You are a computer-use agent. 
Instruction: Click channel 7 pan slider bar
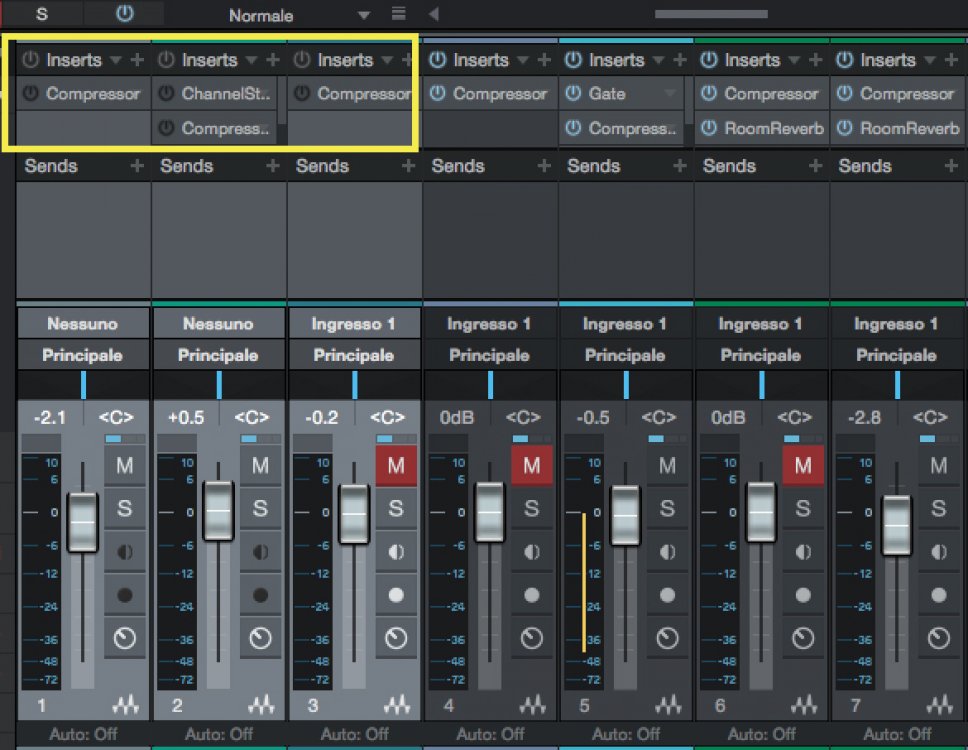896,385
